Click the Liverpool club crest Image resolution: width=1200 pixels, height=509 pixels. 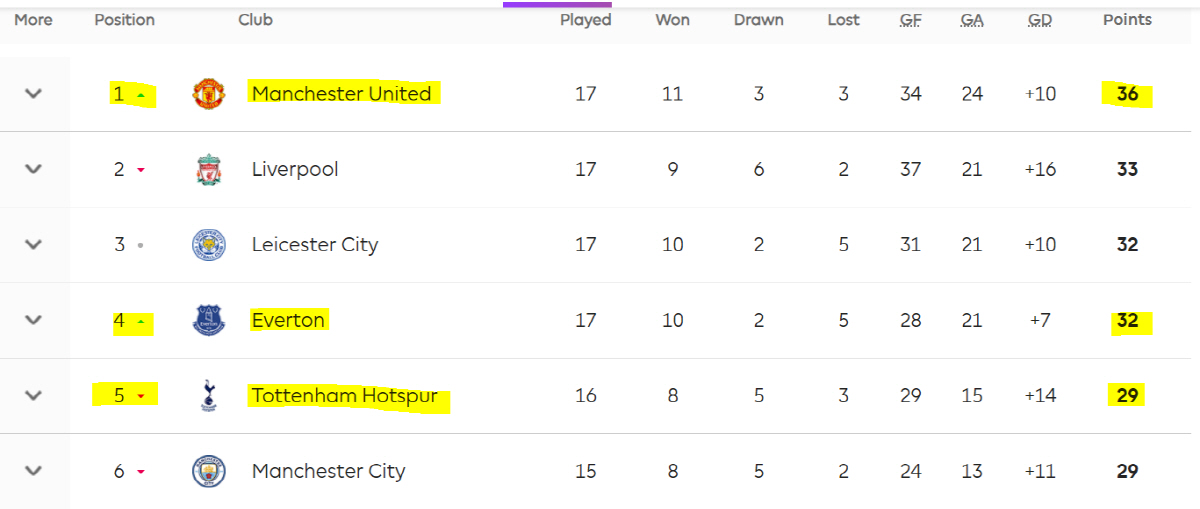click(x=209, y=170)
